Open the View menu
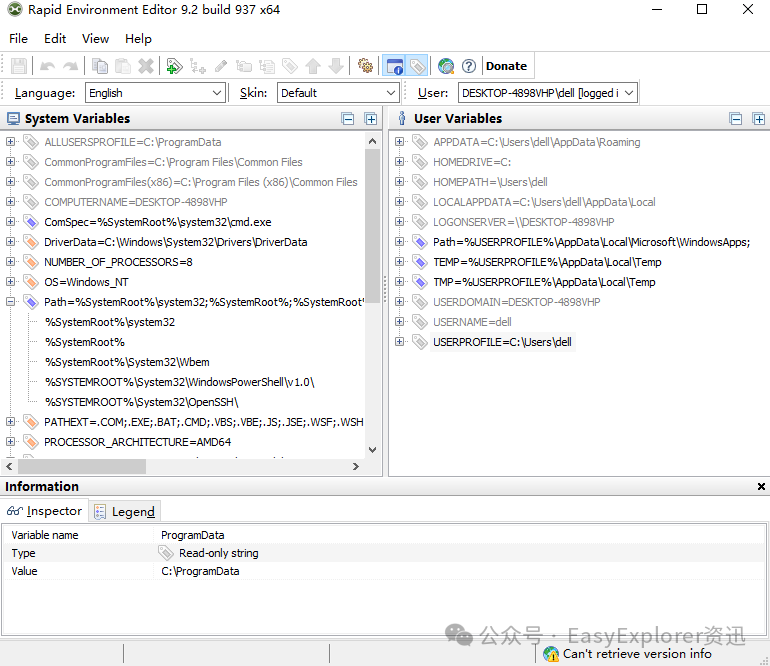 click(x=95, y=39)
